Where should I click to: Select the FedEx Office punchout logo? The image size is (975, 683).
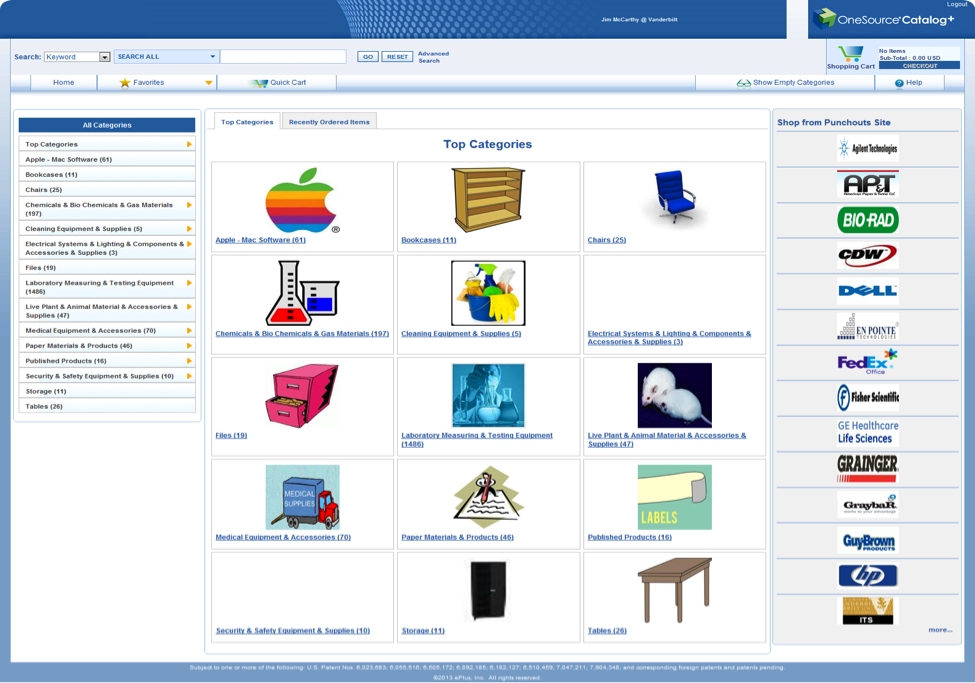coord(867,362)
